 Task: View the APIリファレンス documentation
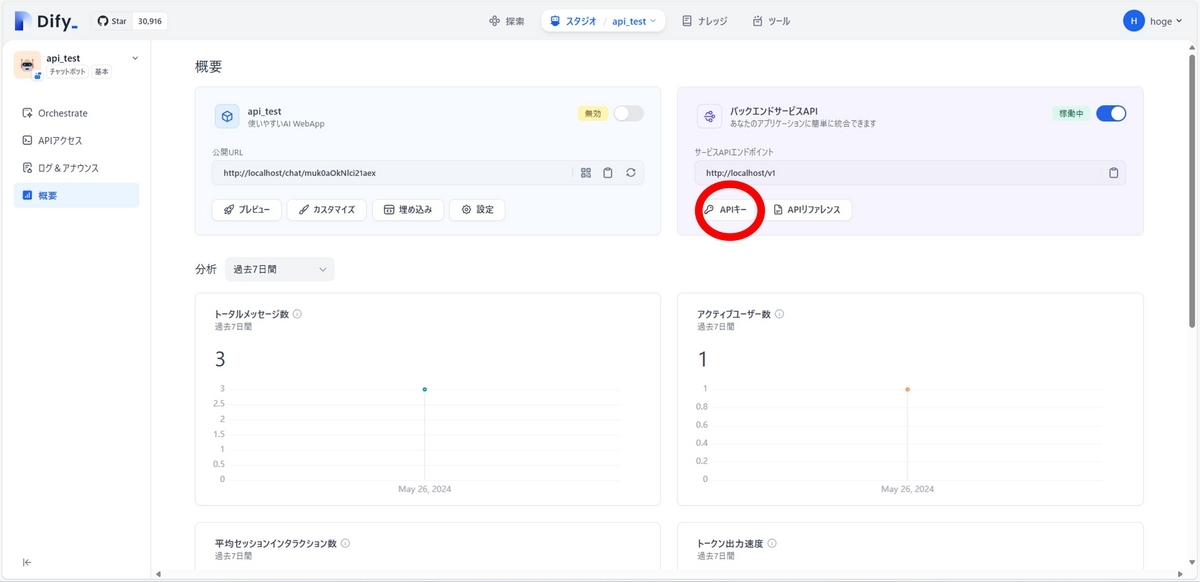(810, 210)
